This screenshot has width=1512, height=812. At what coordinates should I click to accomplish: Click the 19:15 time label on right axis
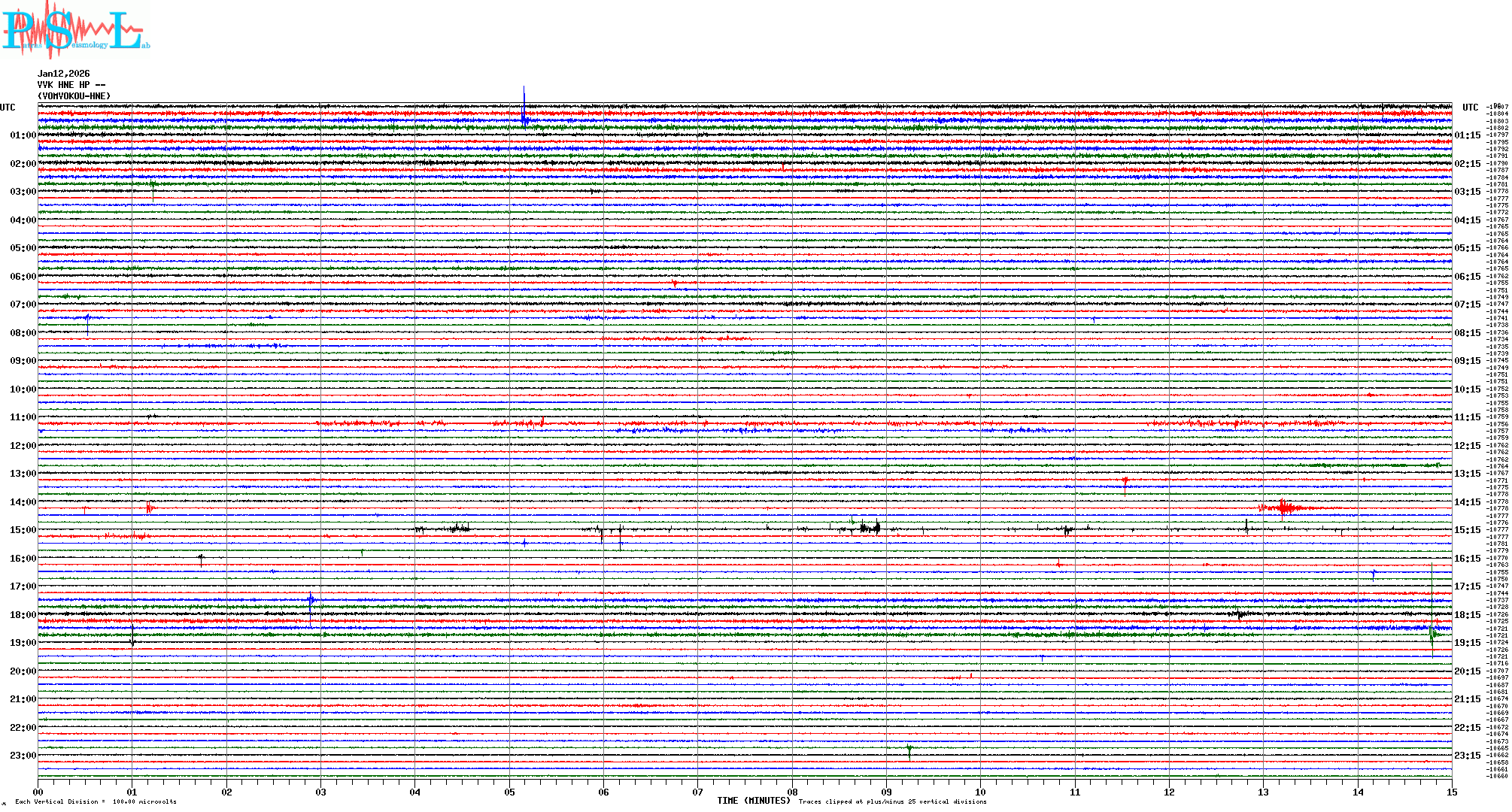click(1468, 643)
